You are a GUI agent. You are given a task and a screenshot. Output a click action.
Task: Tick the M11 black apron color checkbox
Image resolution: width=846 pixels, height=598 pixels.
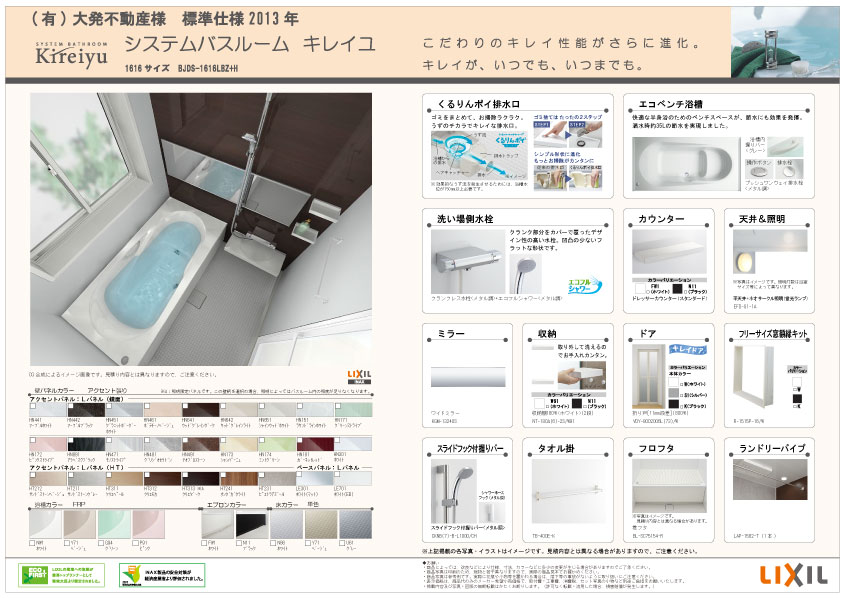pyautogui.click(x=238, y=543)
